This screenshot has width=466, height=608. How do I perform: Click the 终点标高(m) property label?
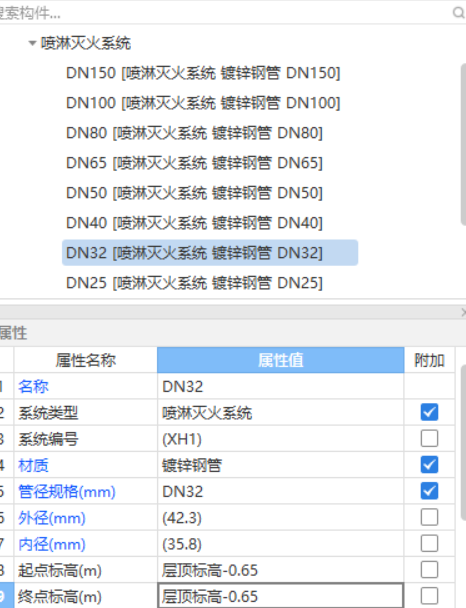click(x=60, y=597)
